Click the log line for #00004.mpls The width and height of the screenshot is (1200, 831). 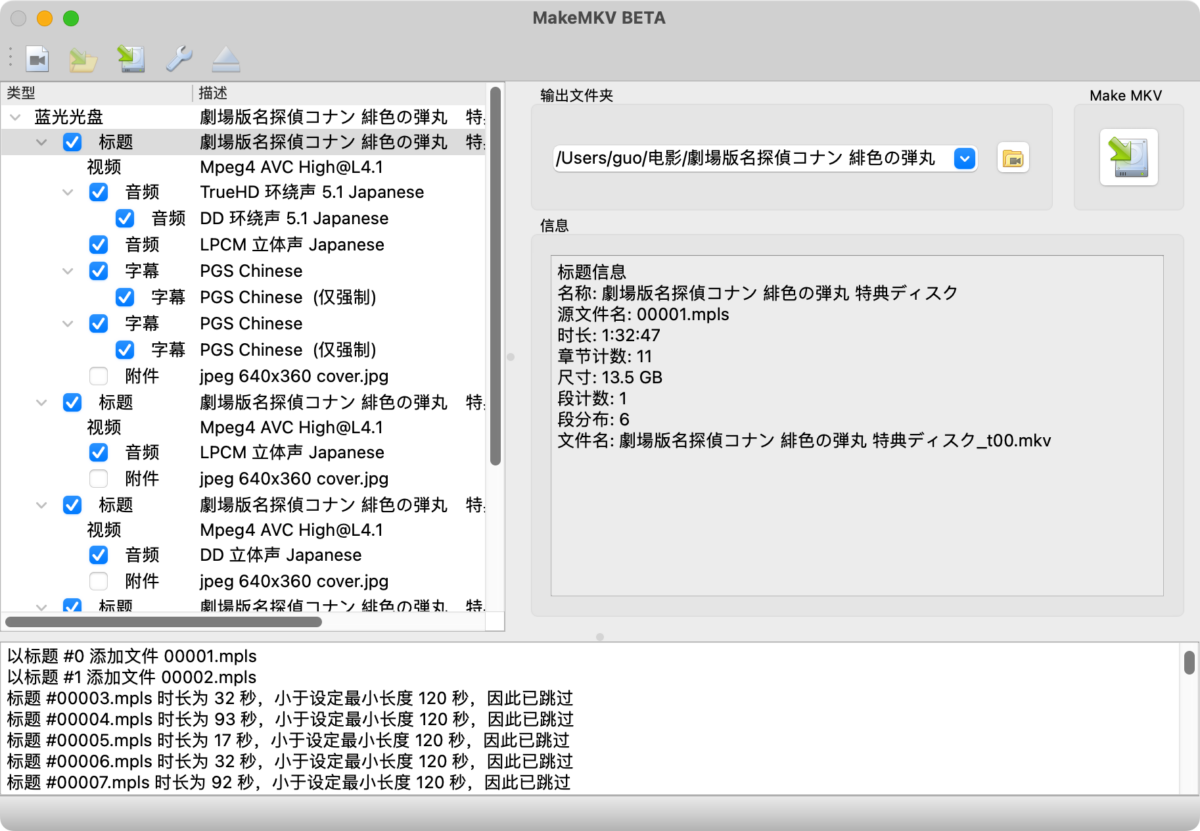290,719
